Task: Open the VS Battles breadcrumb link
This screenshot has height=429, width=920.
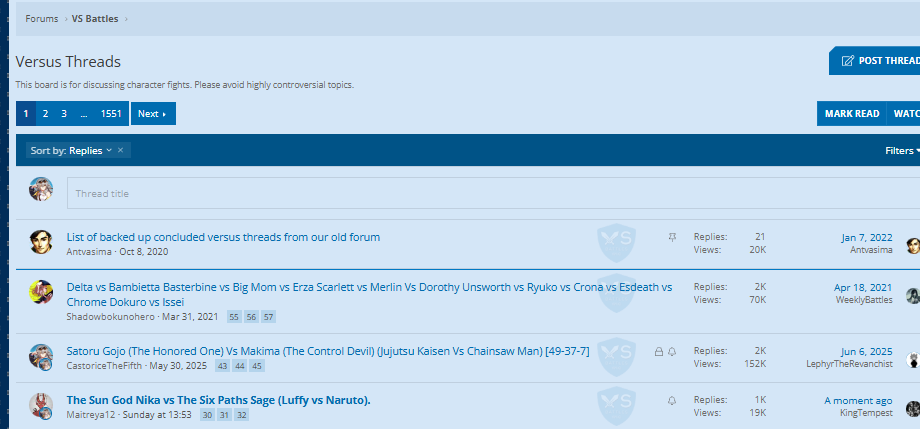Action: [x=95, y=19]
